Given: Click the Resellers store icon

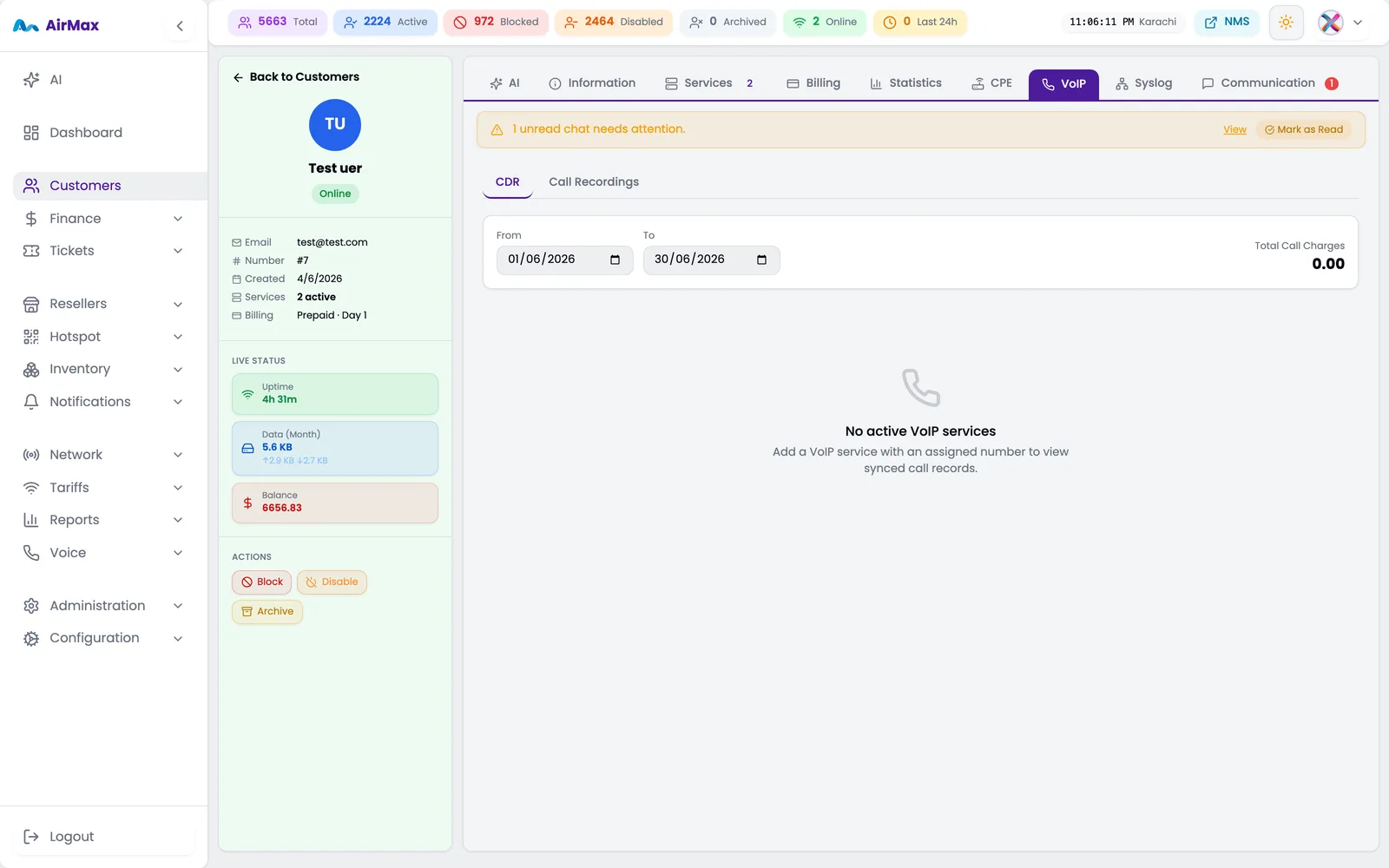Looking at the screenshot, I should pyautogui.click(x=31, y=304).
